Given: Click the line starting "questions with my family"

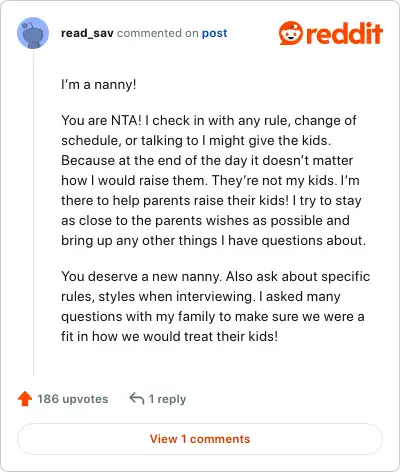Looking at the screenshot, I should 213,316.
